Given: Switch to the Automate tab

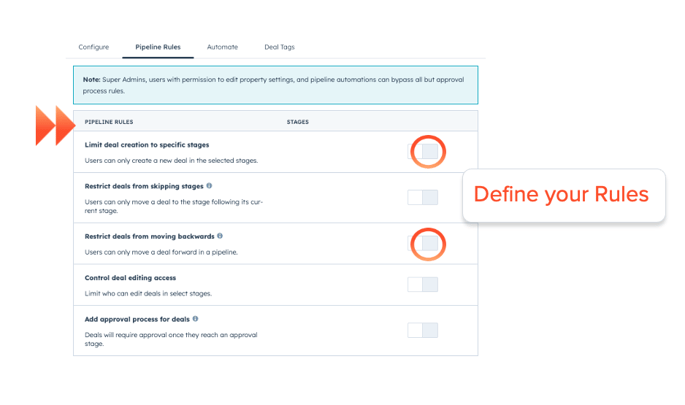Looking at the screenshot, I should point(222,47).
